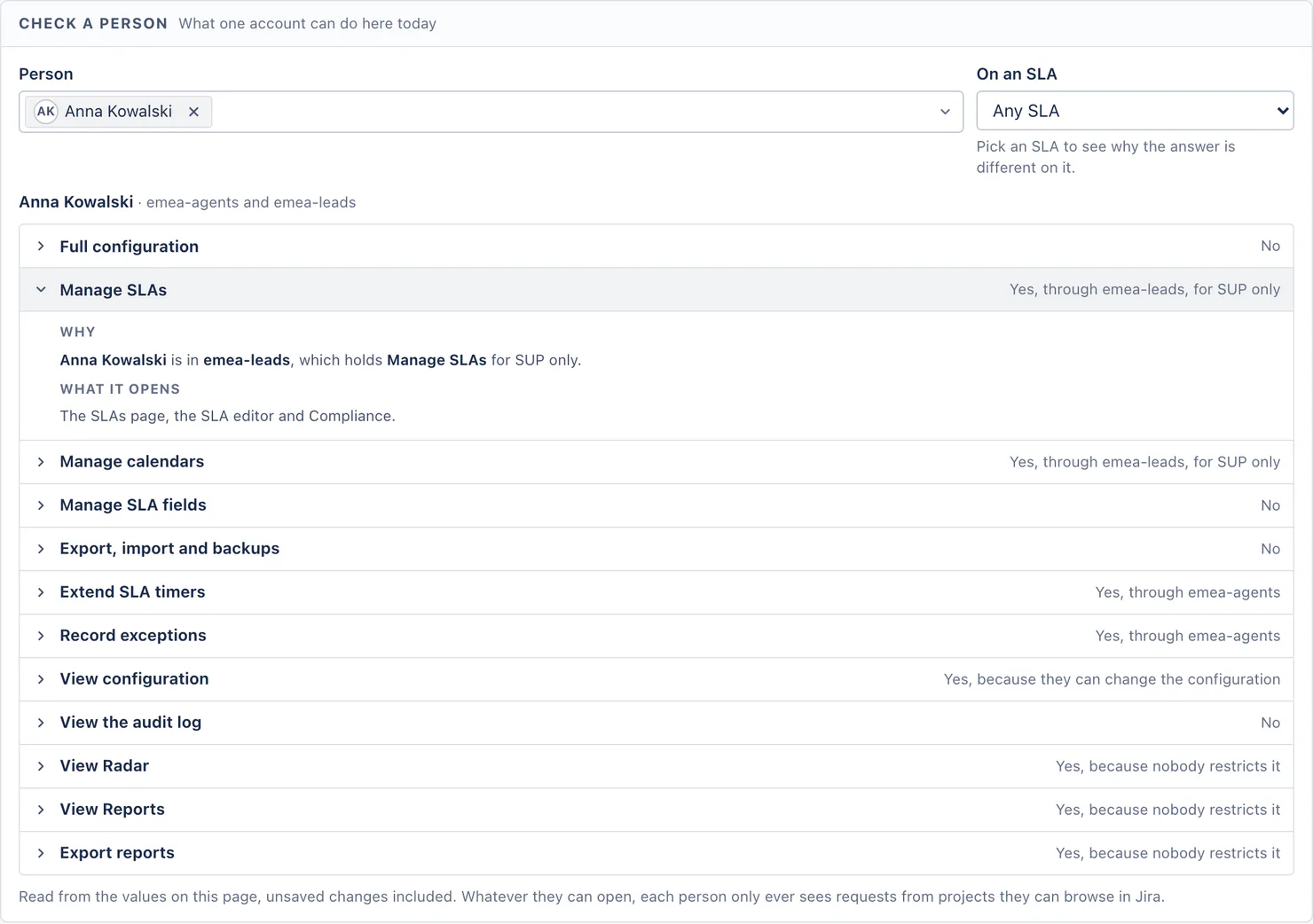
Task: Expand the Record exceptions chevron
Action: click(41, 636)
